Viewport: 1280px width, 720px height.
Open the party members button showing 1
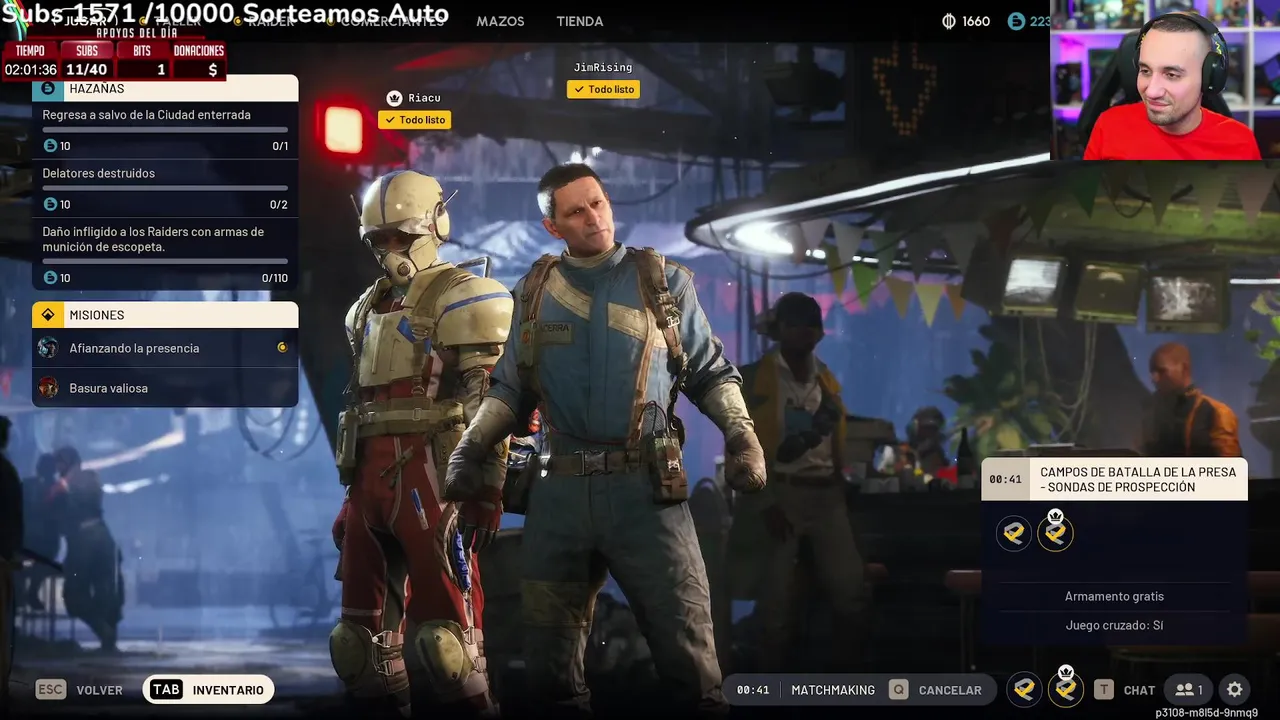pos(1189,690)
